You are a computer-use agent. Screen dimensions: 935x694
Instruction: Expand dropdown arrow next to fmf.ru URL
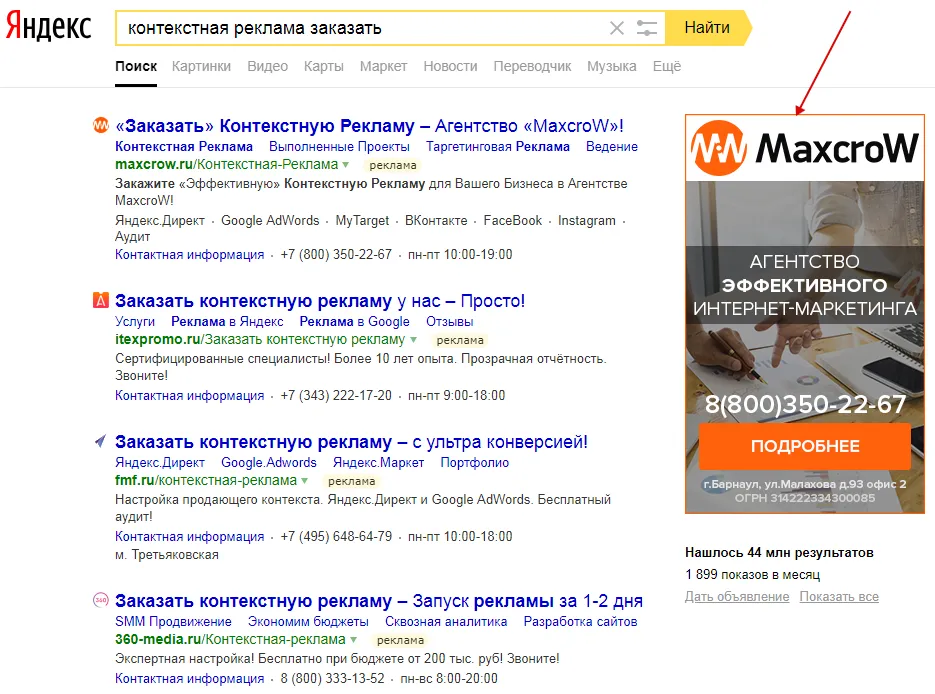point(305,480)
